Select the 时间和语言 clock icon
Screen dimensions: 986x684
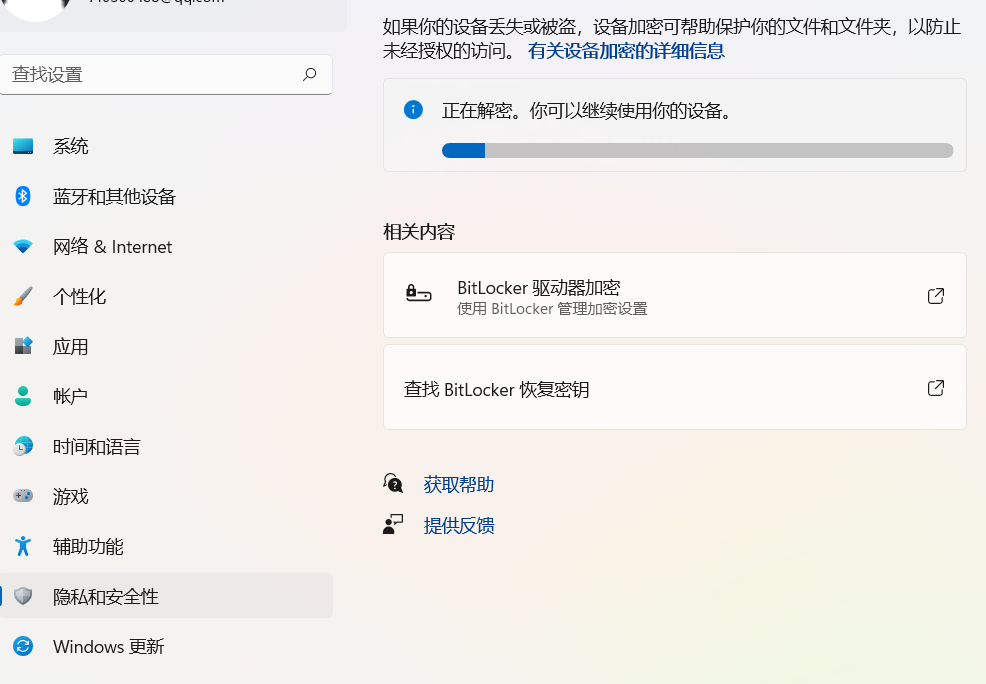(23, 446)
